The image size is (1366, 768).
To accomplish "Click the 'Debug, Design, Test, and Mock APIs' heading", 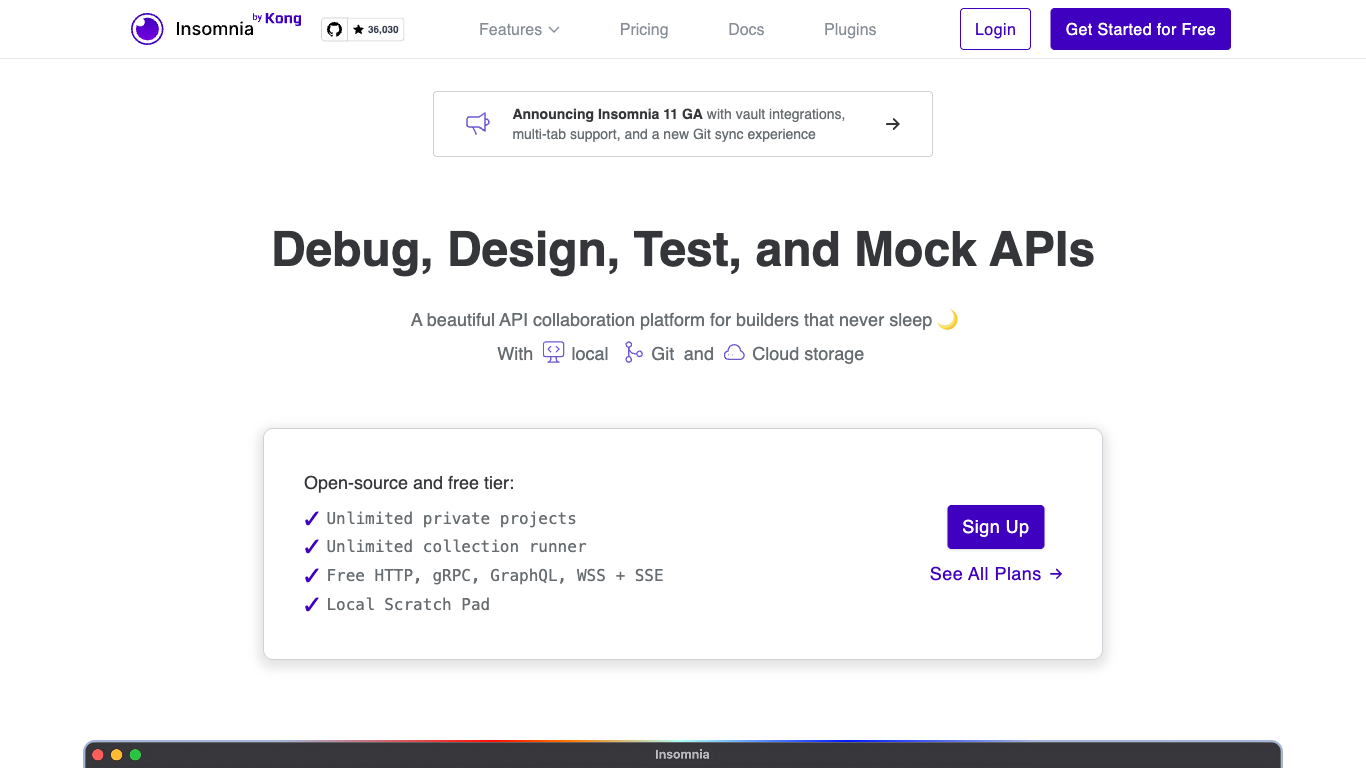I will [x=683, y=249].
